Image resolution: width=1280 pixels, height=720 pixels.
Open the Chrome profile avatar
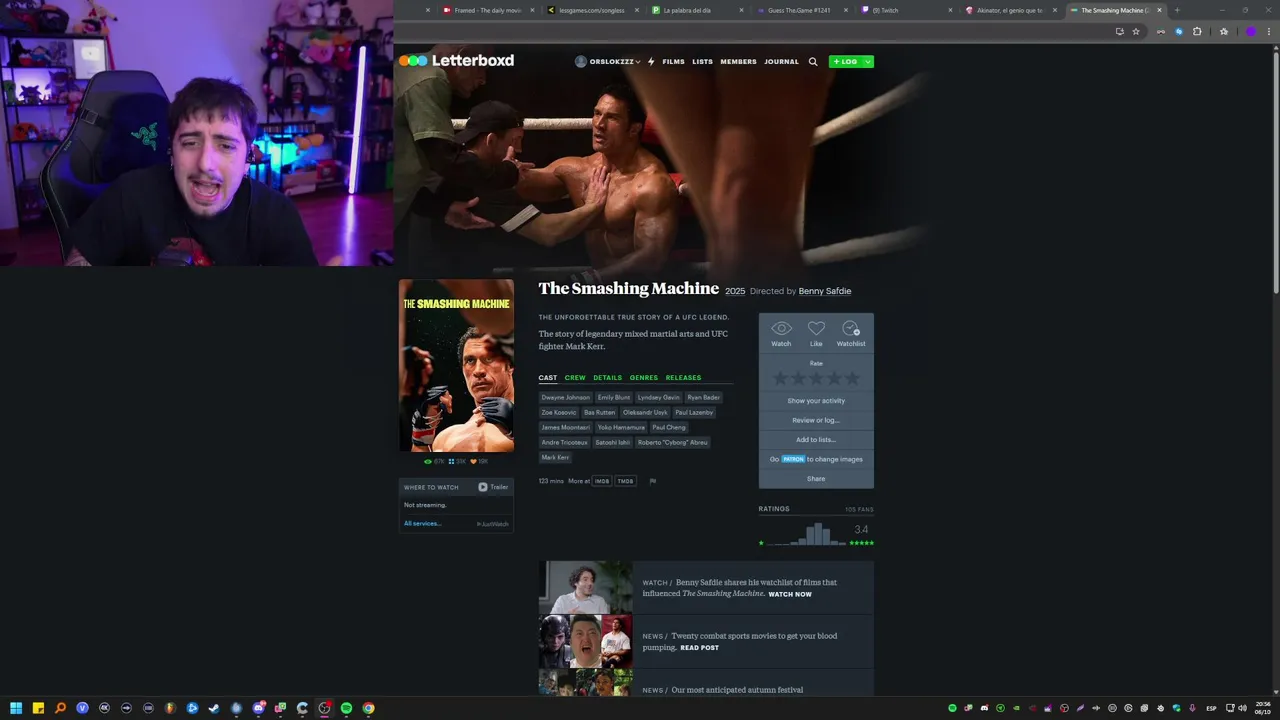click(x=1251, y=31)
